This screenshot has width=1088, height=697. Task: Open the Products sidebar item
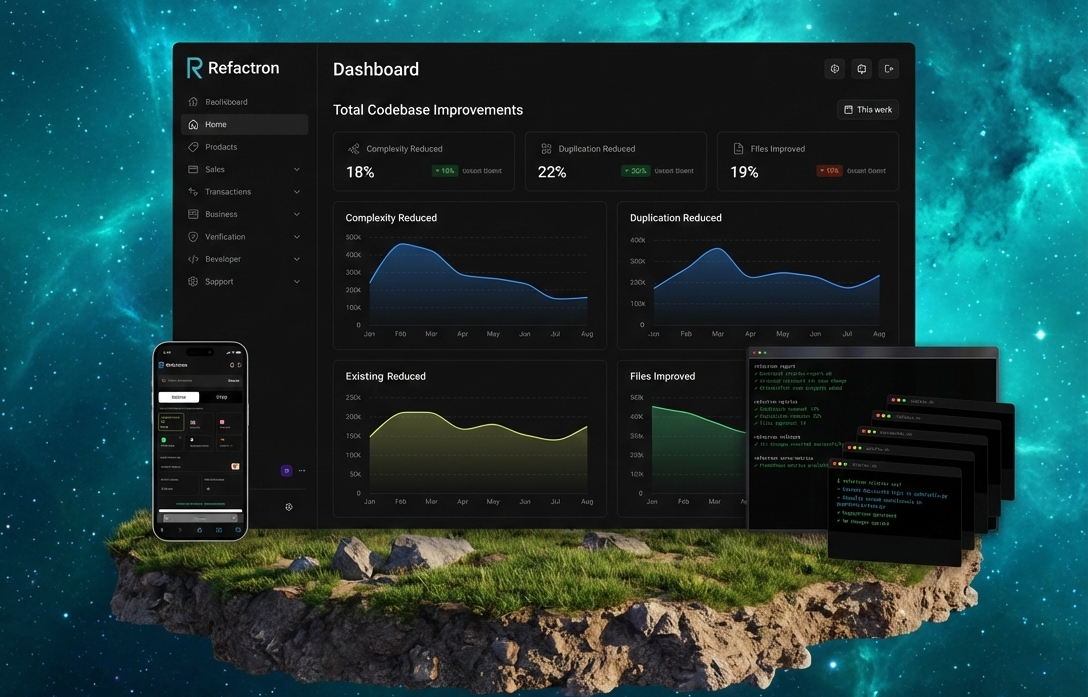click(x=221, y=147)
